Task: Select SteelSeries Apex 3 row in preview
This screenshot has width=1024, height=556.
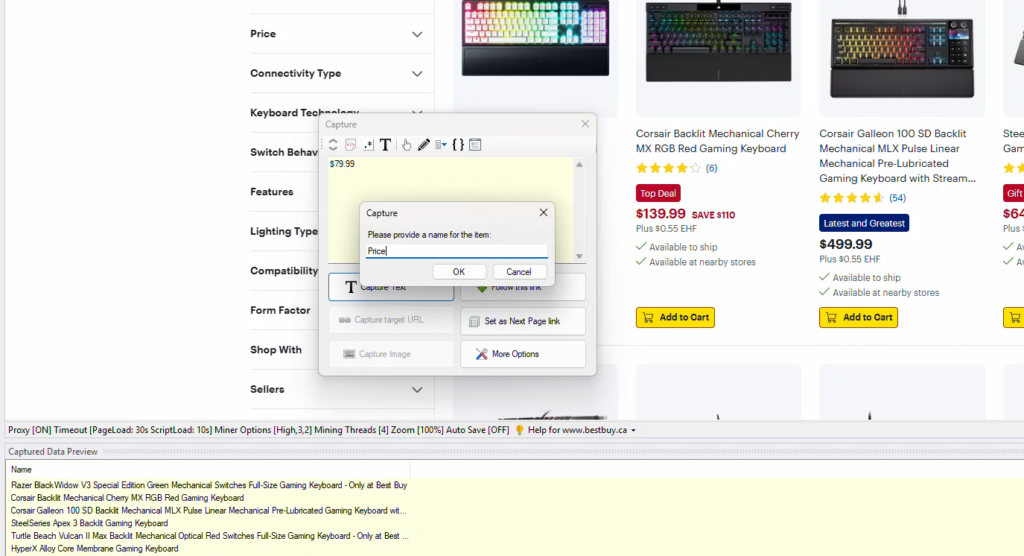Action: tap(89, 523)
